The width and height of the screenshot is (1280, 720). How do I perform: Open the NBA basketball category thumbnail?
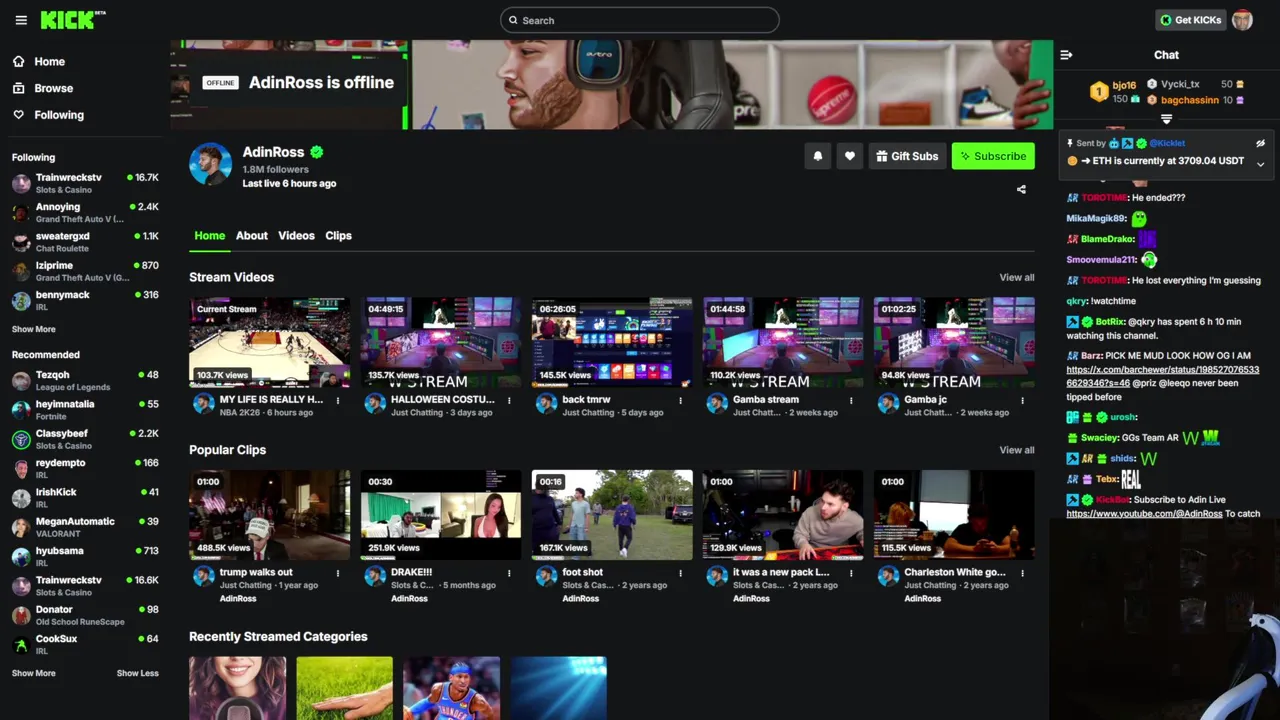451,688
